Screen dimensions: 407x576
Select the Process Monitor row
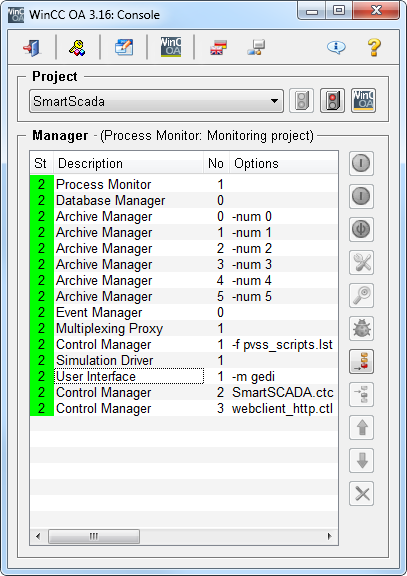(x=184, y=184)
